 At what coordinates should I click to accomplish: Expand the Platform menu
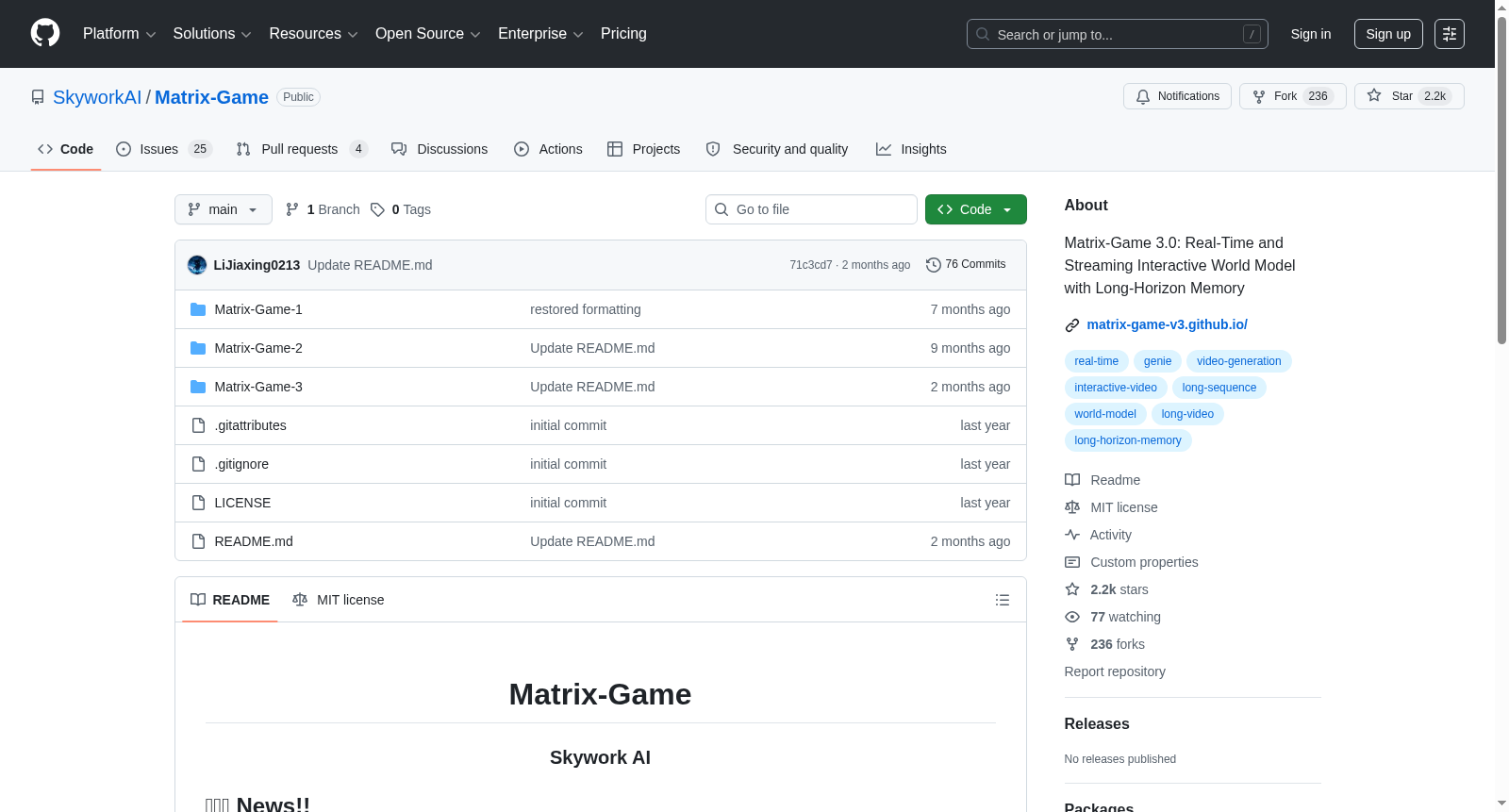(120, 34)
